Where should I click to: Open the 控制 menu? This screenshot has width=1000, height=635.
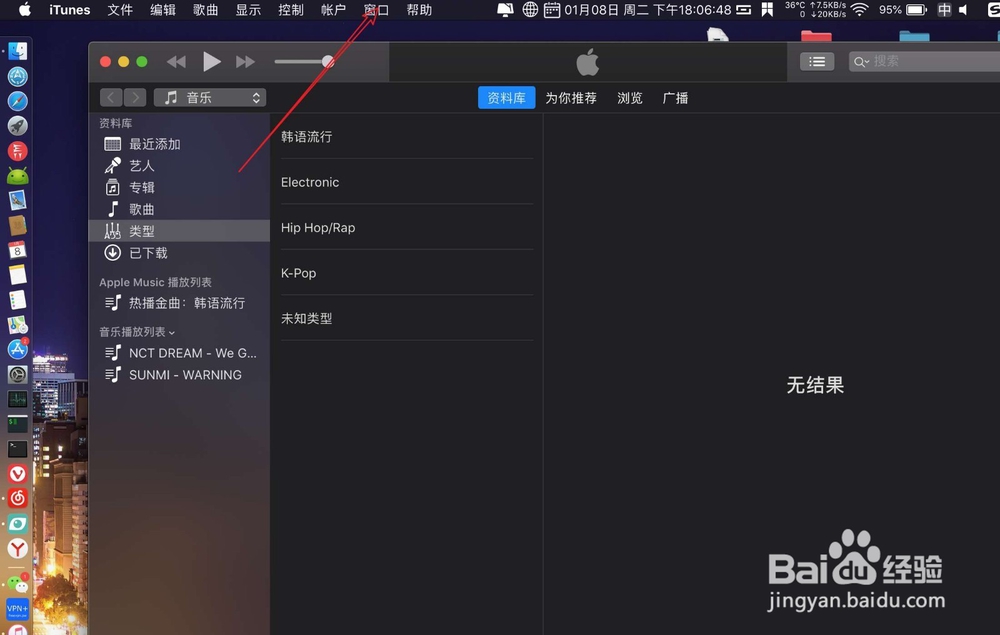(291, 10)
